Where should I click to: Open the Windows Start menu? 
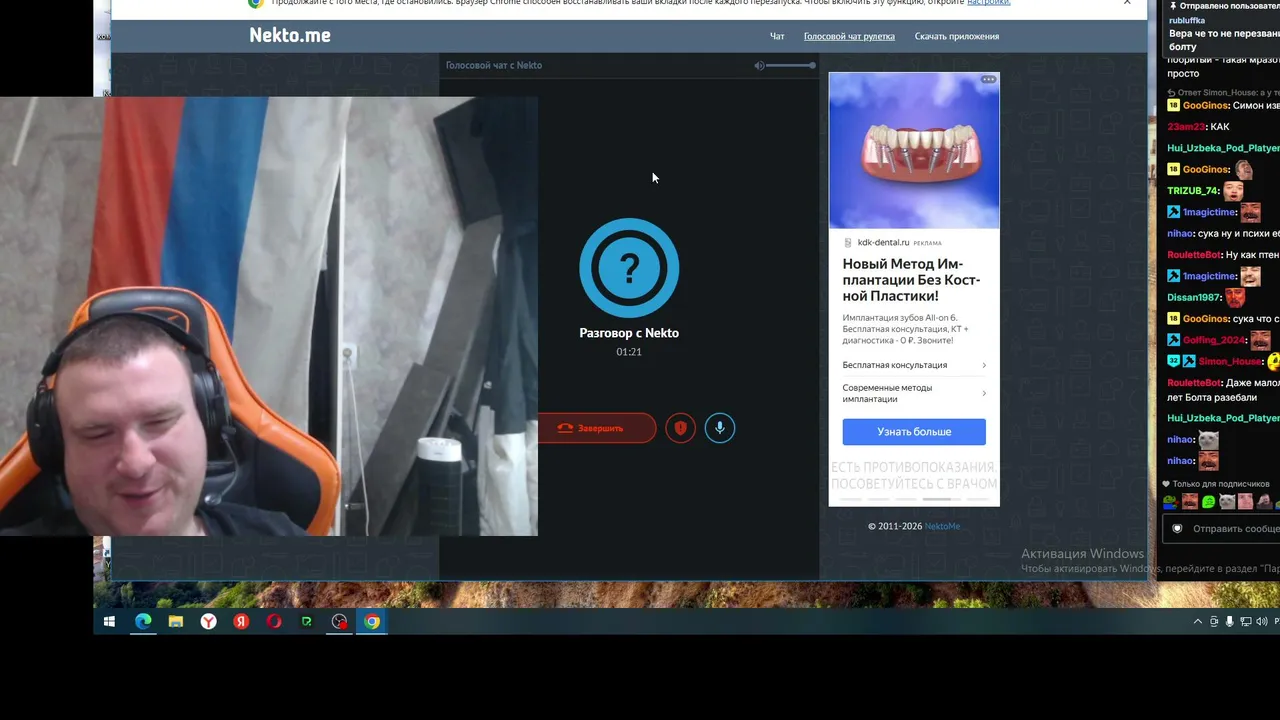click(x=110, y=621)
